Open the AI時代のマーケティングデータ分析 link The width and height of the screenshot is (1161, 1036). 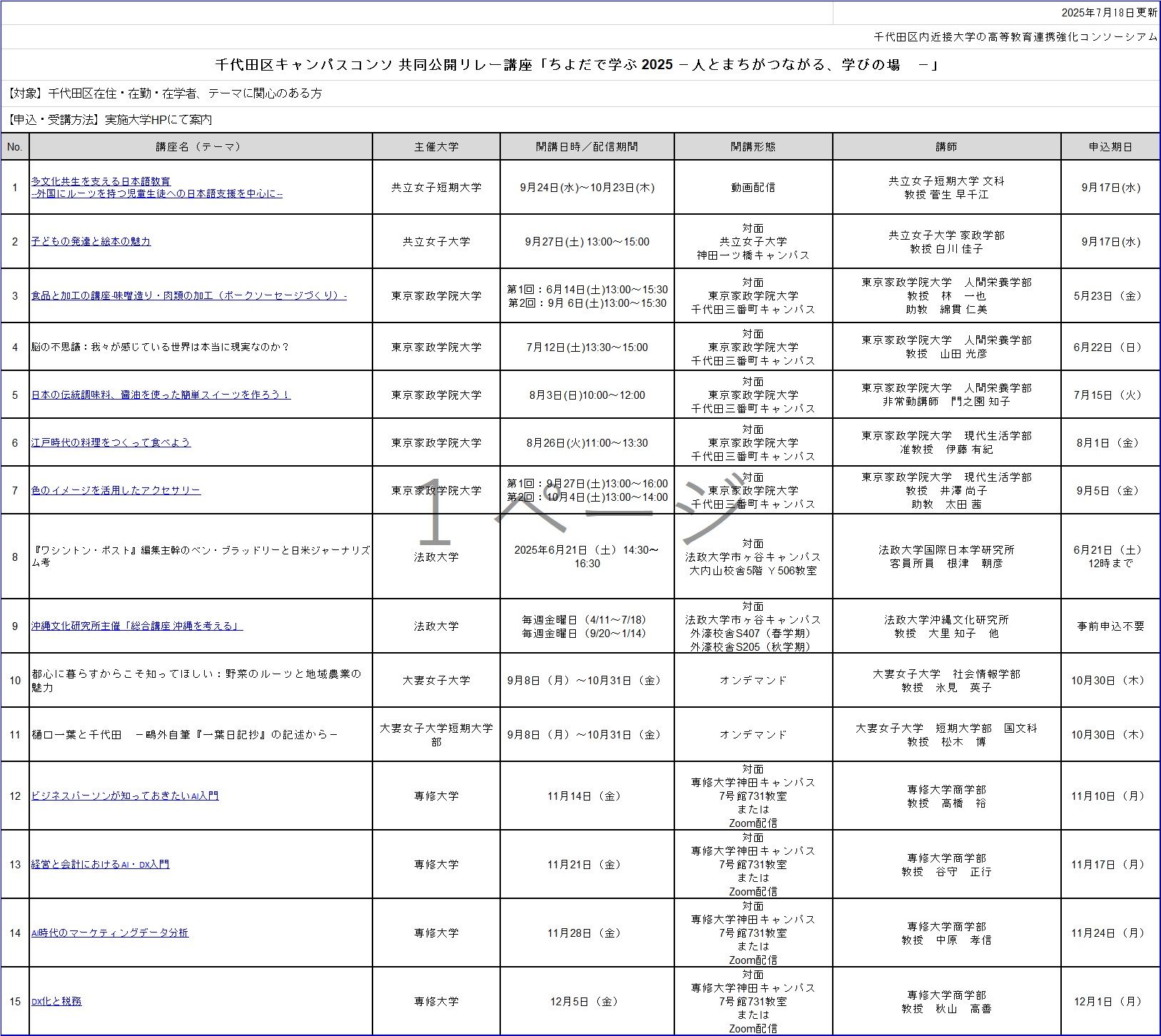(110, 933)
